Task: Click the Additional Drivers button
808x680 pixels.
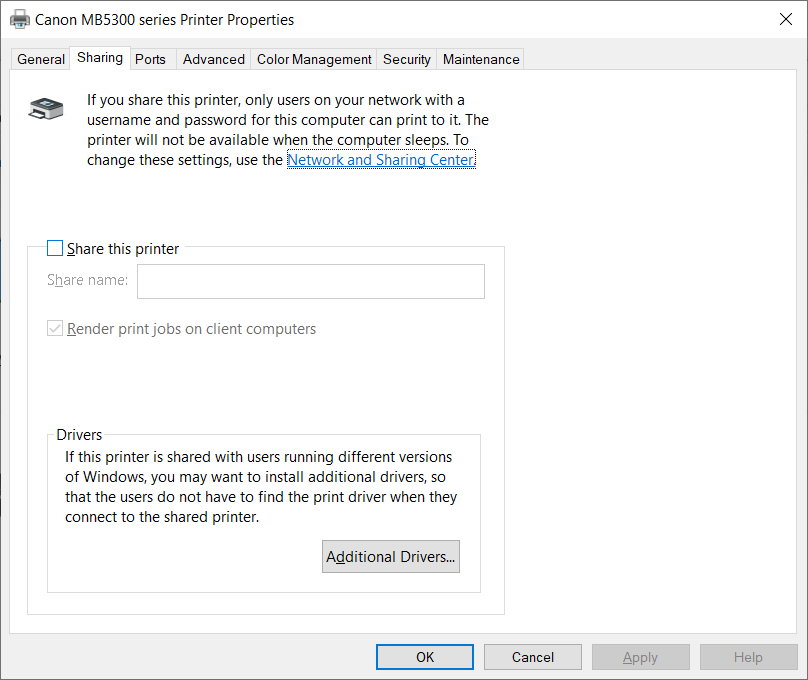Action: 391,556
